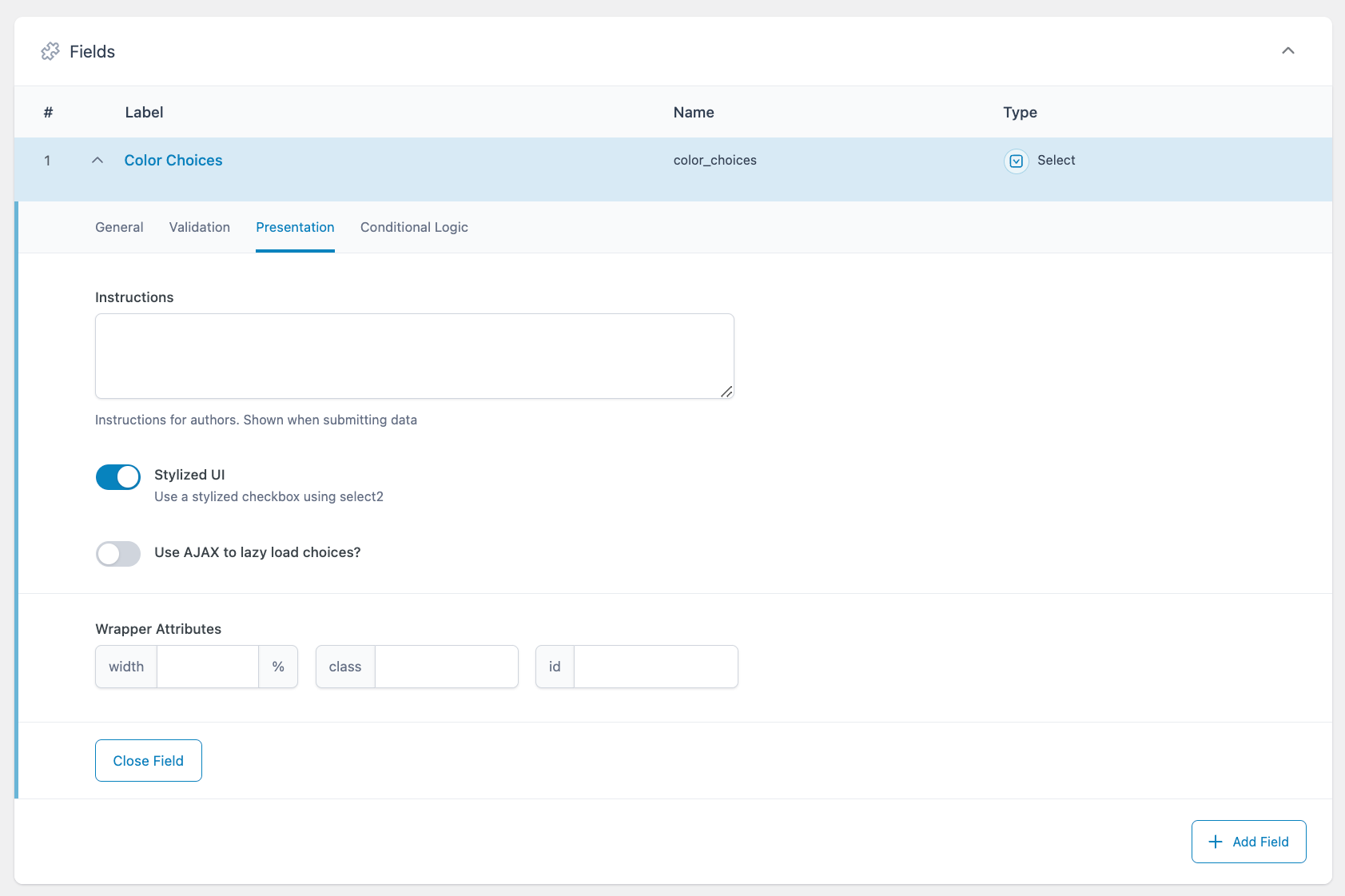Click the textarea resize handle
Viewport: 1345px width, 896px height.
(726, 391)
